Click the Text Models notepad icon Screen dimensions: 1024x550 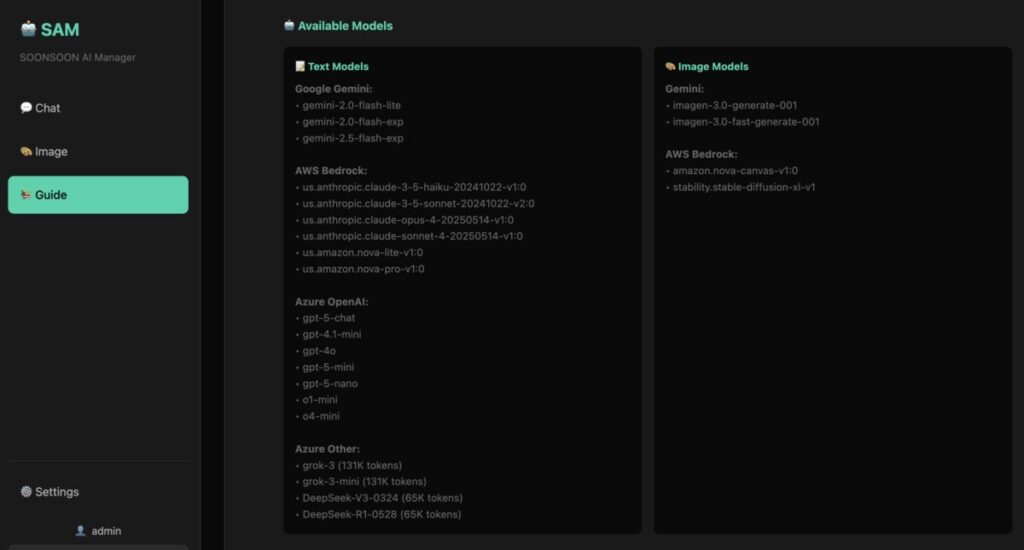click(300, 66)
